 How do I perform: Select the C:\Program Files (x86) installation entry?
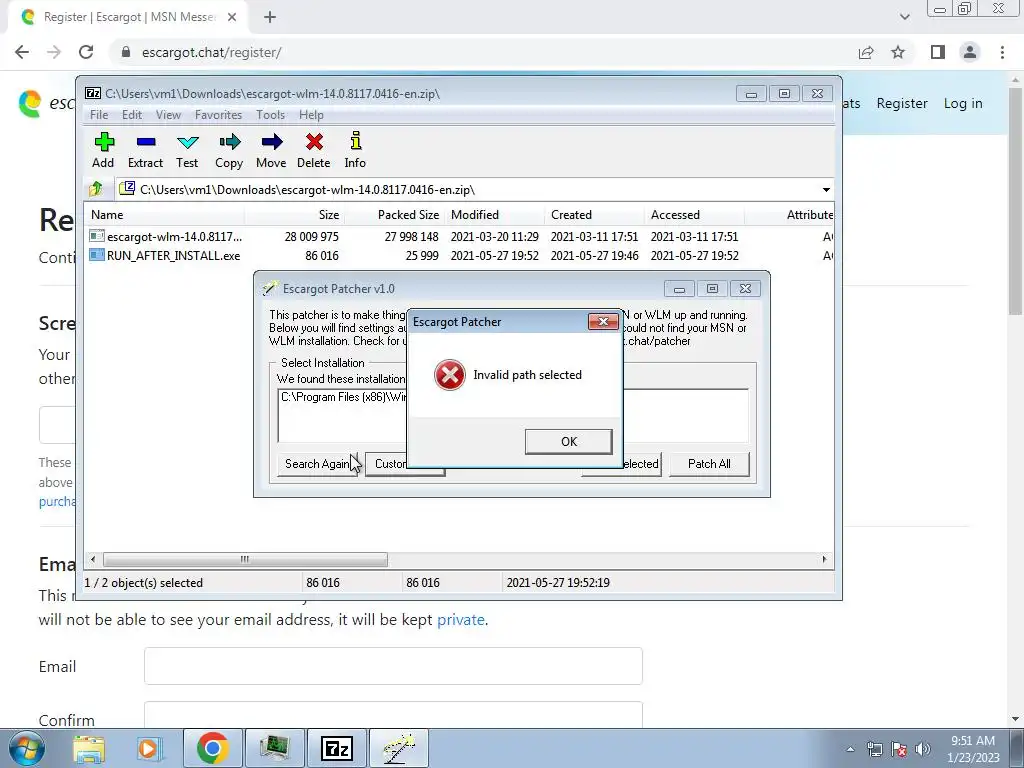[x=344, y=397]
